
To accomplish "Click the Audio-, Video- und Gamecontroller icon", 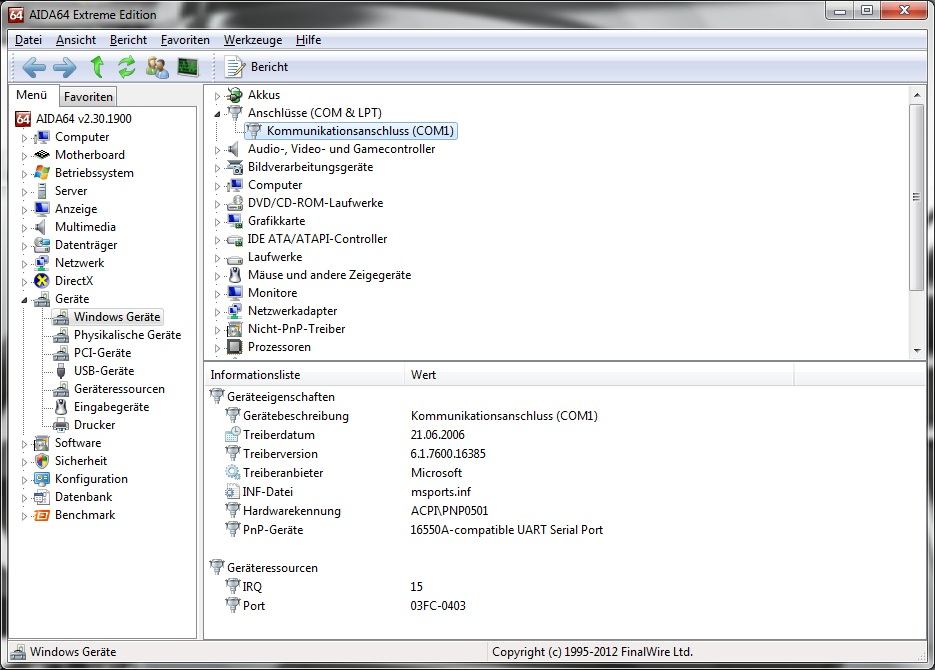I will coord(235,149).
